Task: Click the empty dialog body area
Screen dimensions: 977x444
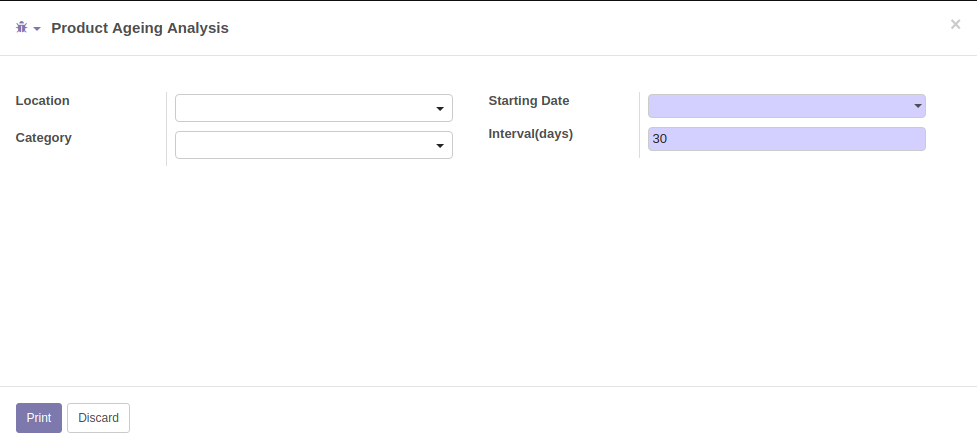Action: point(488,280)
